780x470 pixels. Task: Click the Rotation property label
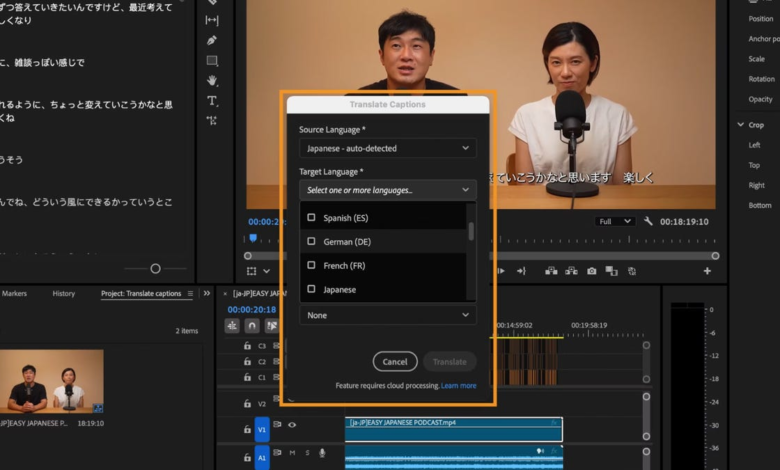tap(761, 79)
